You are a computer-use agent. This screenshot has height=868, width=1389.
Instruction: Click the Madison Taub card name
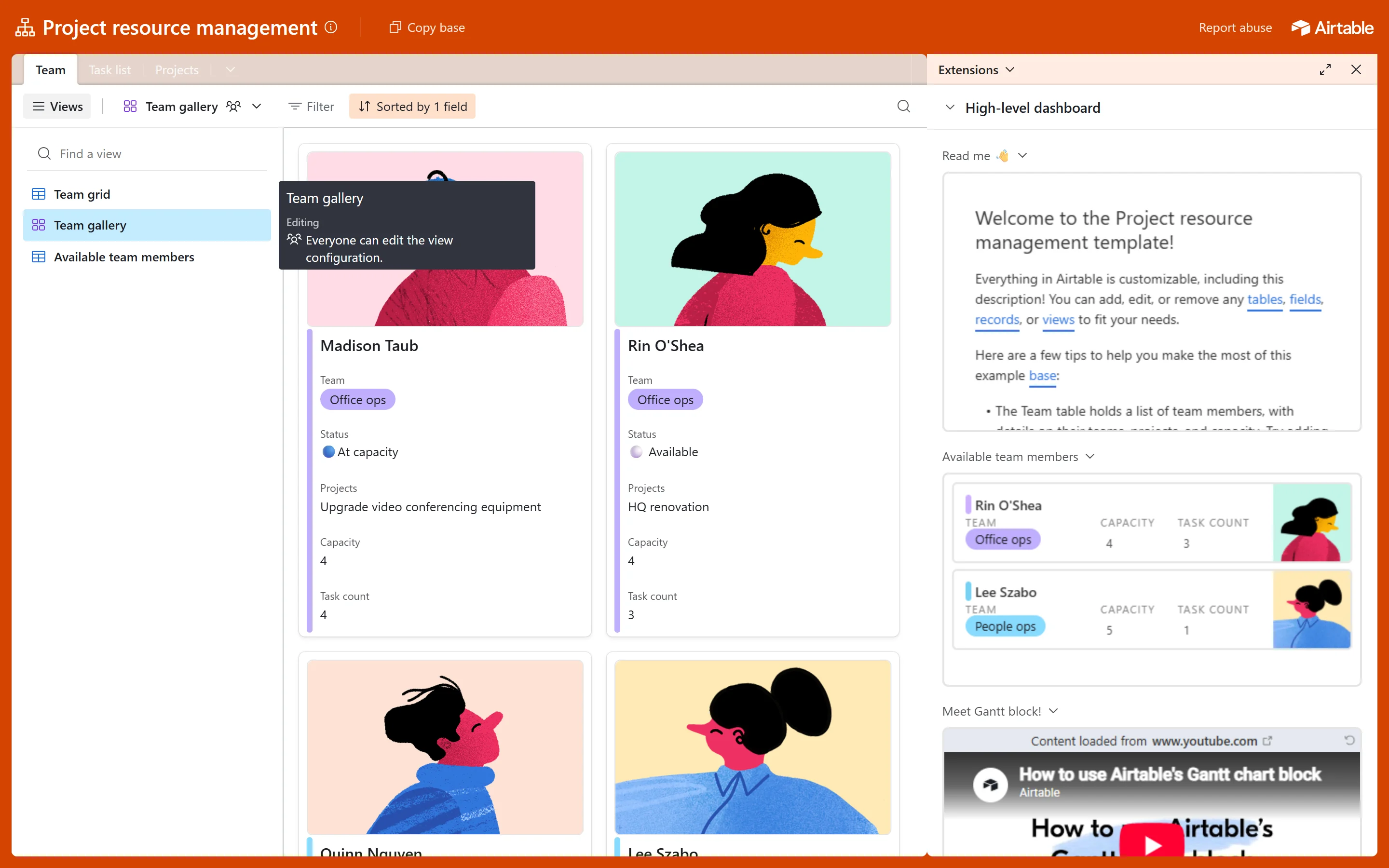(x=369, y=346)
